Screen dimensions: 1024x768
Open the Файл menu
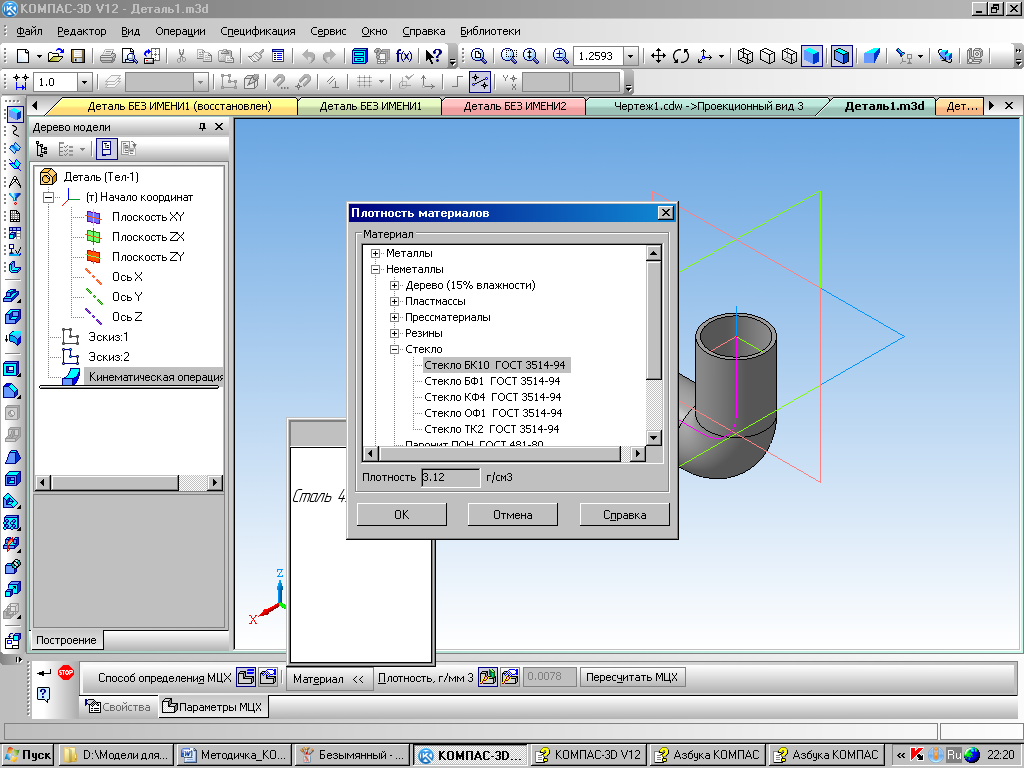pos(29,31)
